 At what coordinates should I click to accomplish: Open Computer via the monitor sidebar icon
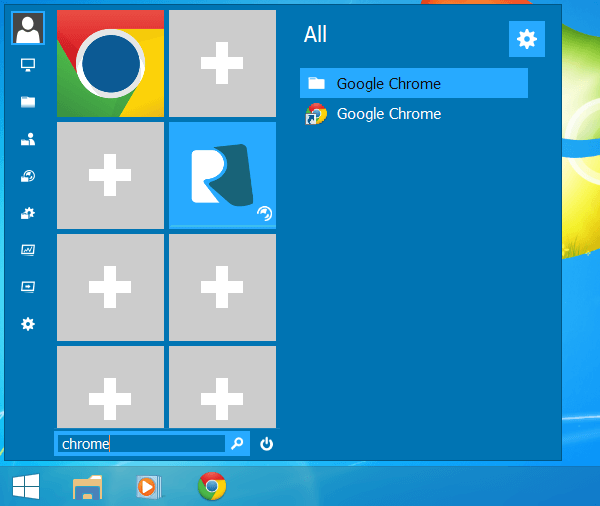[28, 65]
